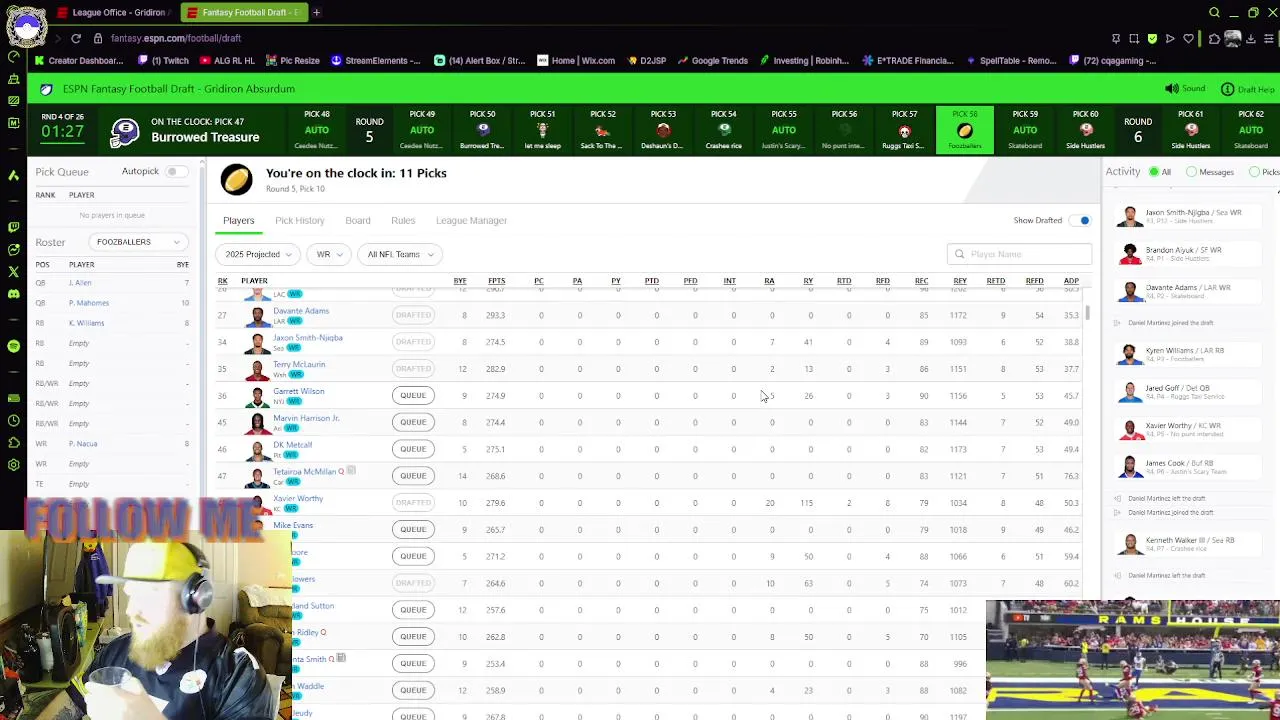Click the browser search magnifier icon
Viewport: 1280px width, 720px height.
coord(1214,12)
